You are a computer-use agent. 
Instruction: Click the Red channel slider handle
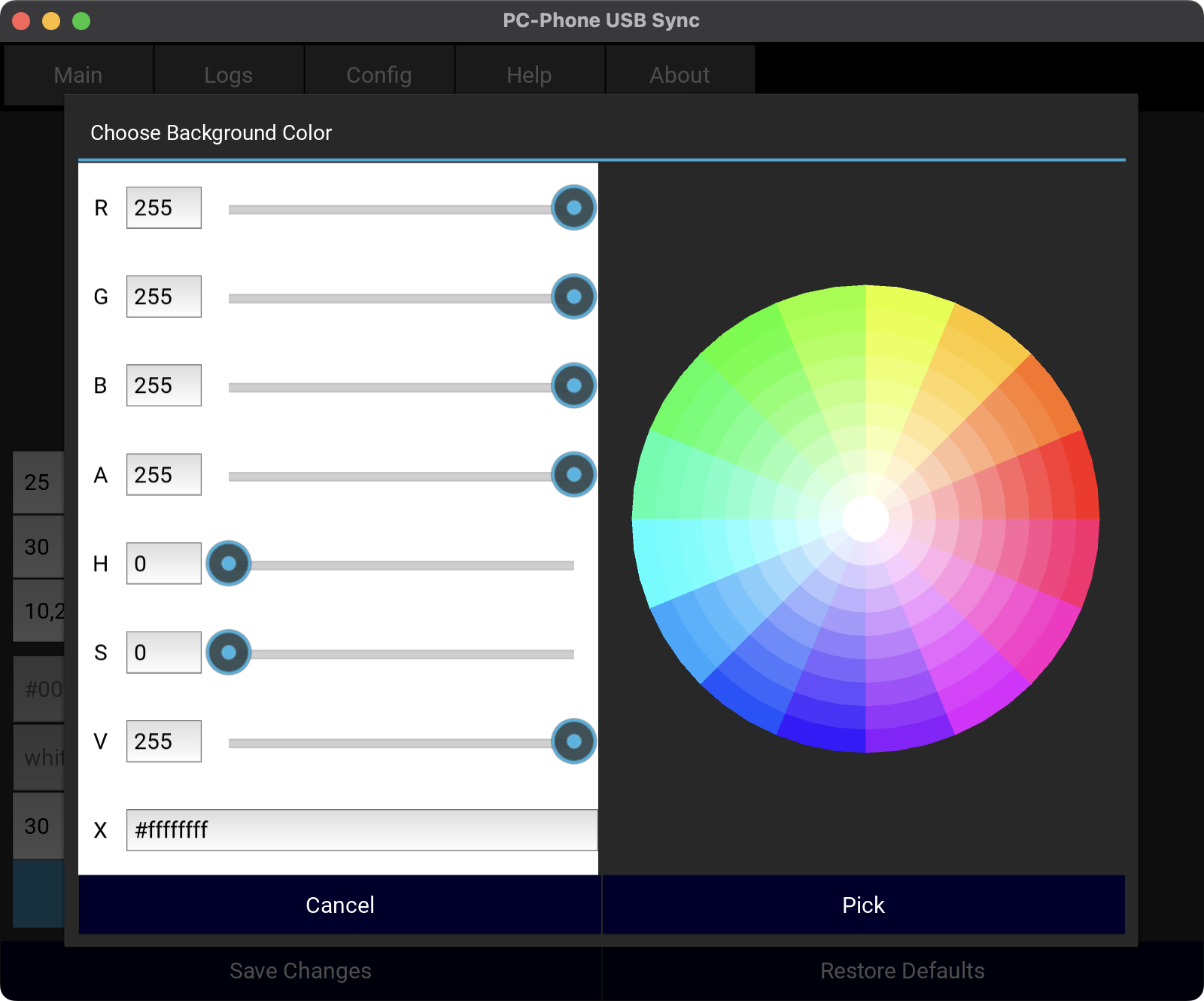(573, 208)
